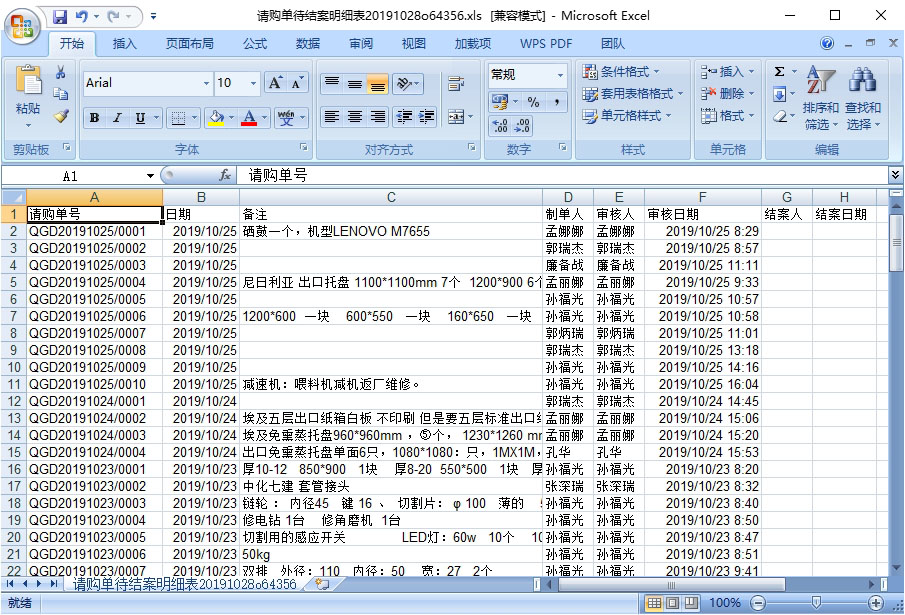The width and height of the screenshot is (905, 615).
Task: Click the Increase Font Size icon
Action: click(x=275, y=83)
